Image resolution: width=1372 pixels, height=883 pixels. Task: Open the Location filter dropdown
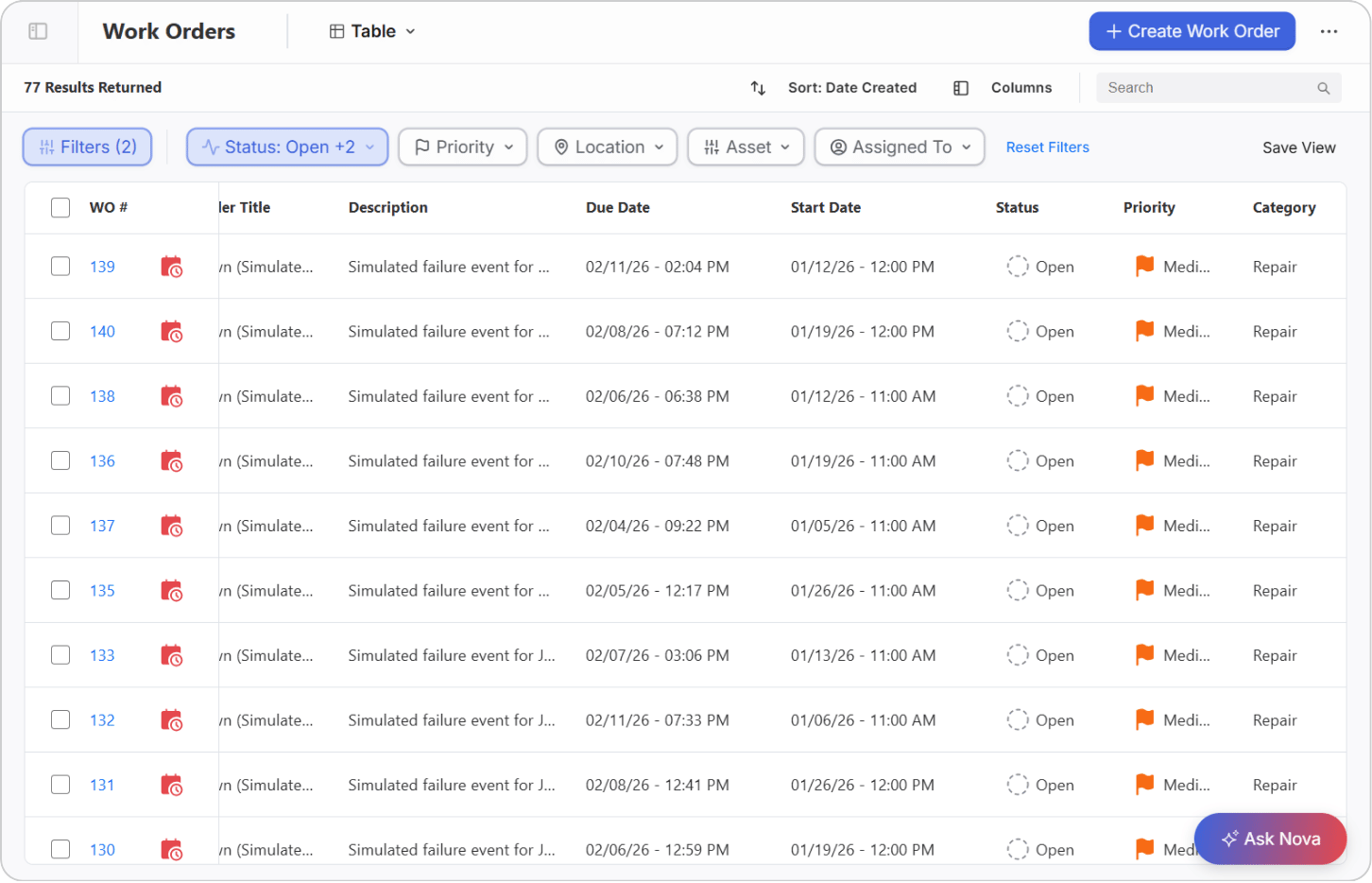[608, 147]
